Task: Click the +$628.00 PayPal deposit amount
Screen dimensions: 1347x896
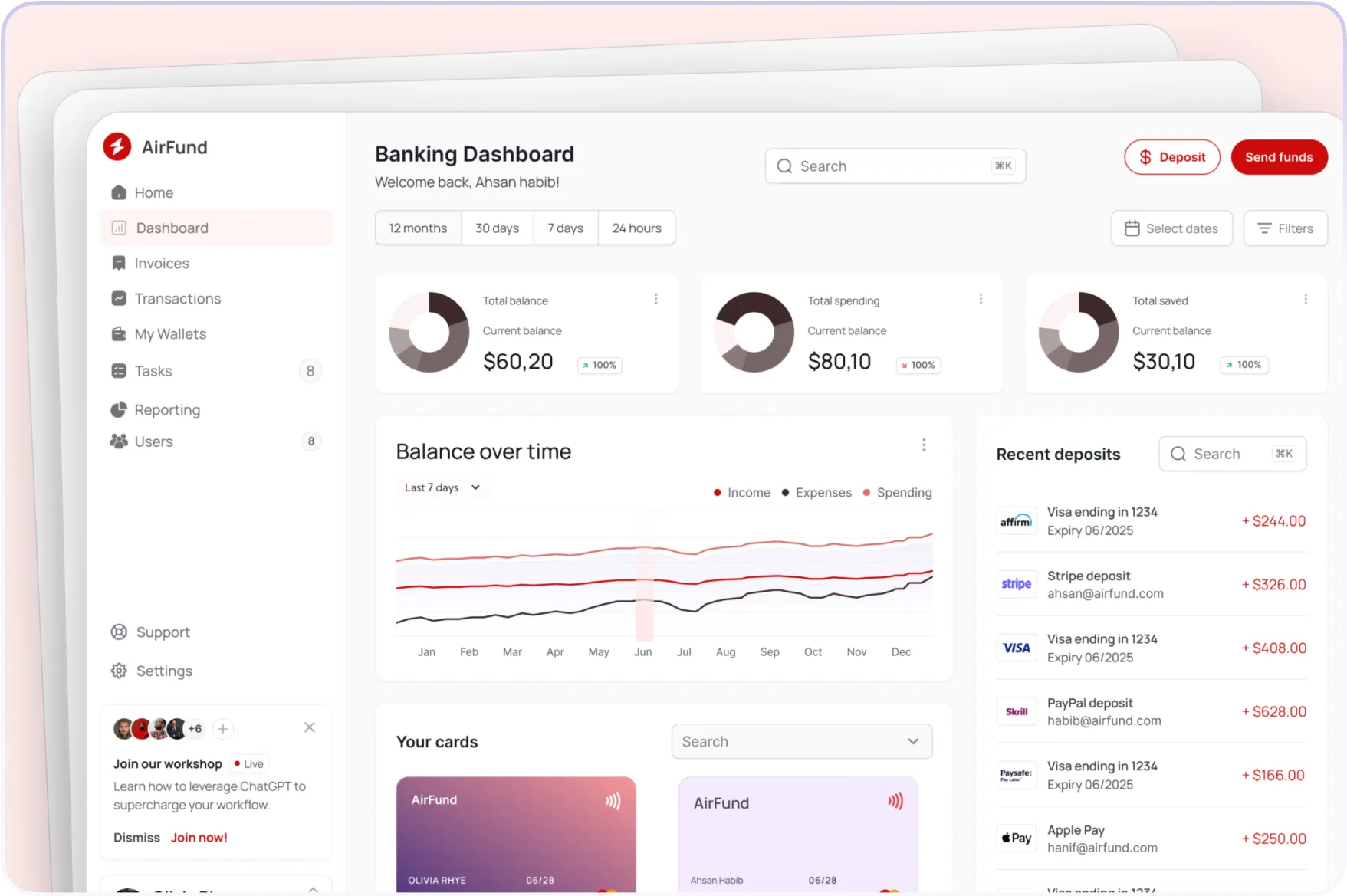Action: [1274, 712]
